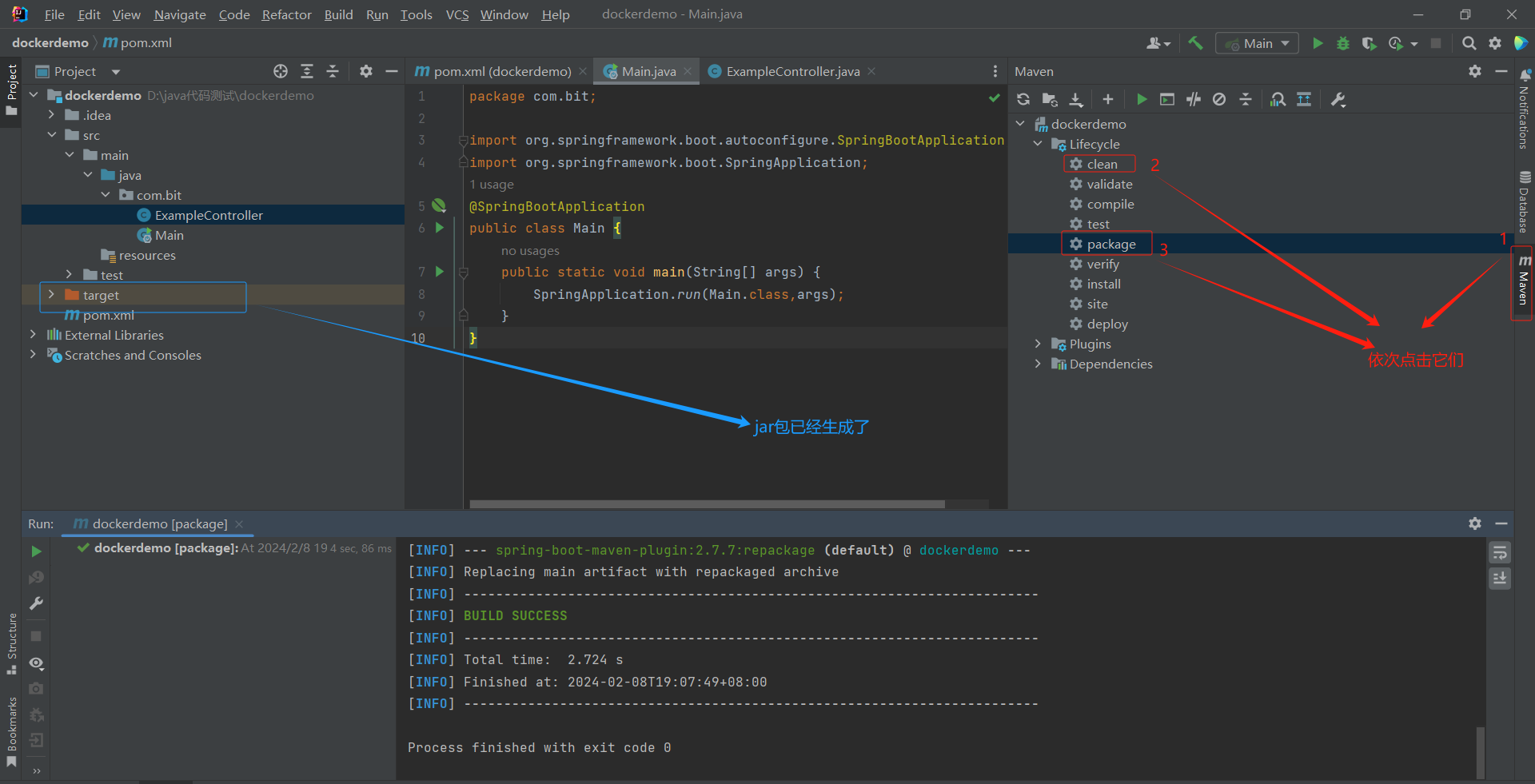Viewport: 1535px width, 784px height.
Task: Switch to ExampleController.java editor tab
Action: point(792,71)
